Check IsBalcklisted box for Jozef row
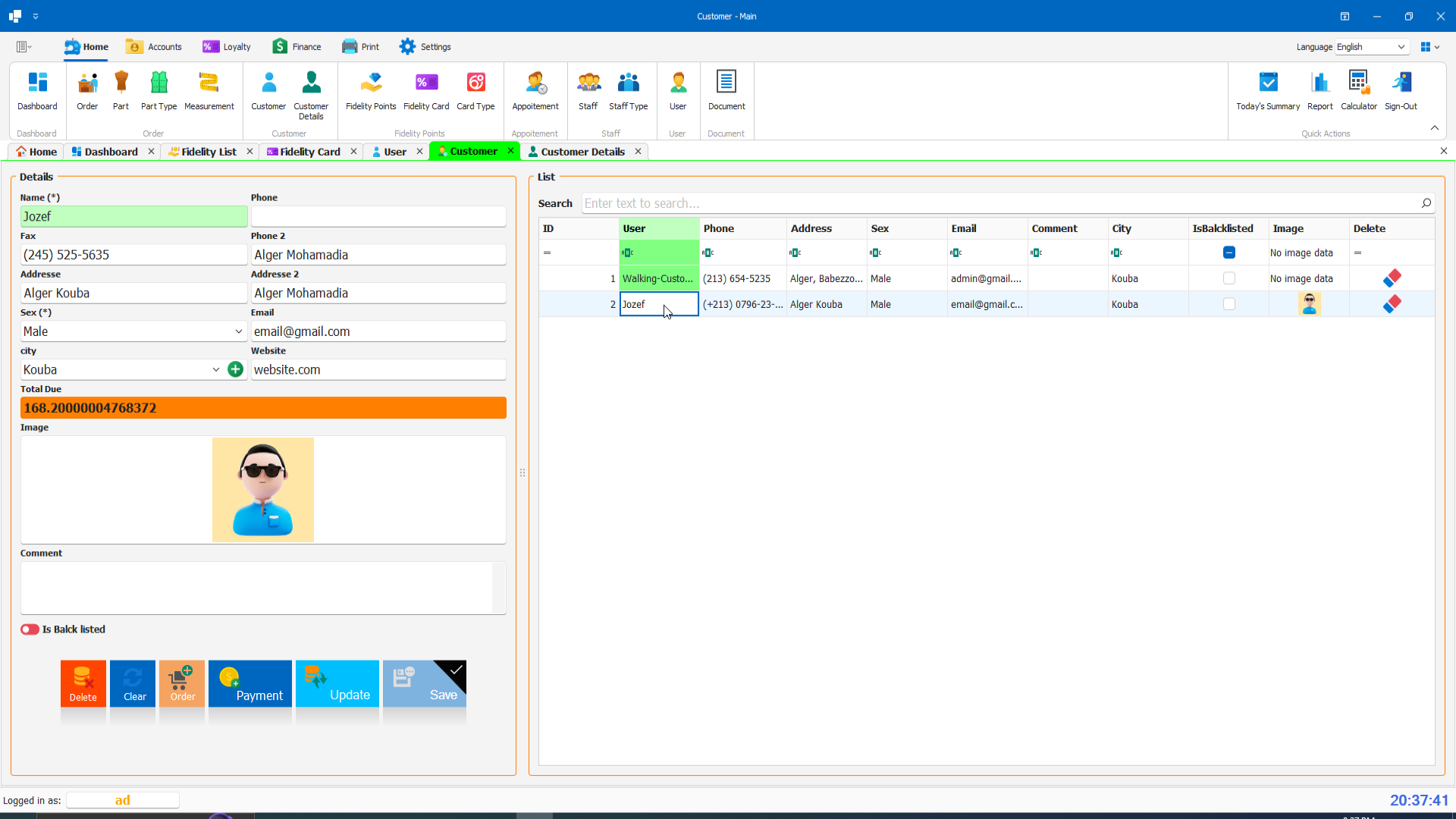Viewport: 1456px width, 819px height. 1229,304
